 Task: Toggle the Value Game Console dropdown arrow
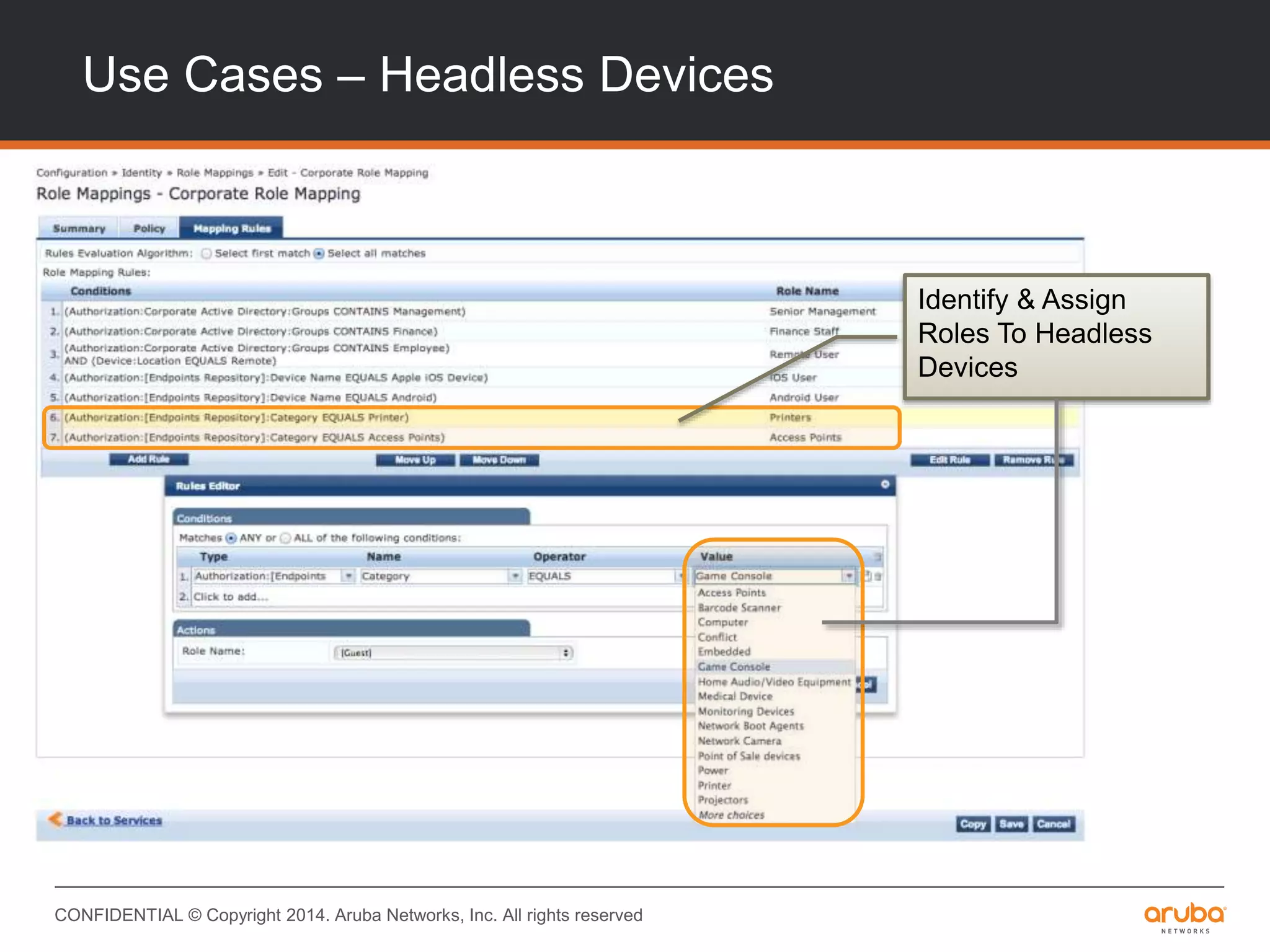(848, 576)
